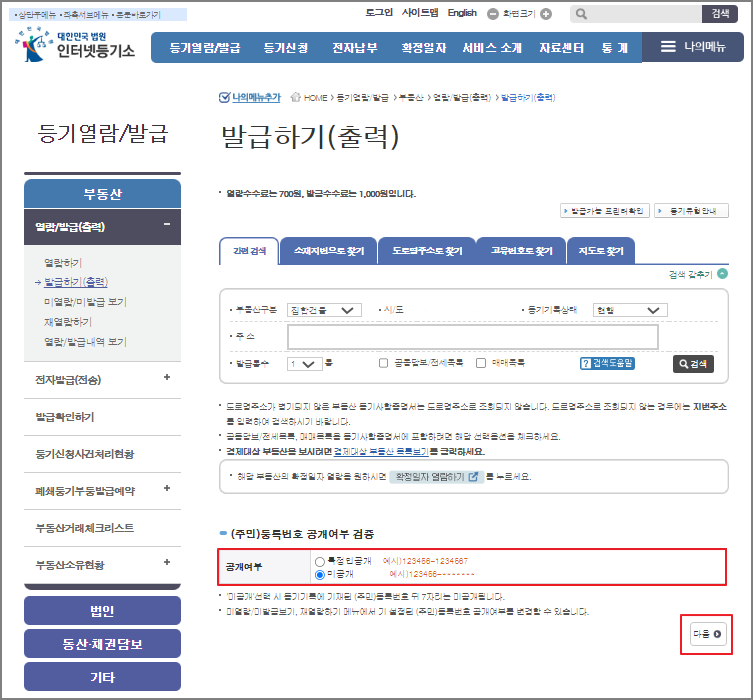Screen dimensions: 753x700
Task: Switch language via English link
Action: point(462,13)
